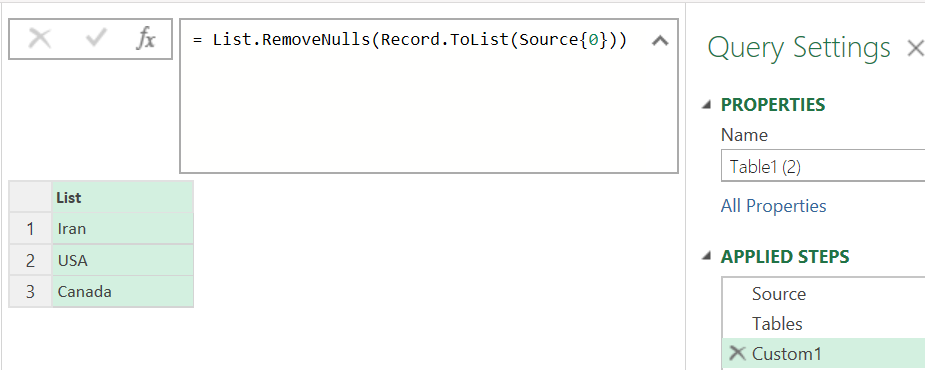Screen dimensions: 925x370
Task: Edit the query Name field Table1 (2)
Action: [x=823, y=166]
